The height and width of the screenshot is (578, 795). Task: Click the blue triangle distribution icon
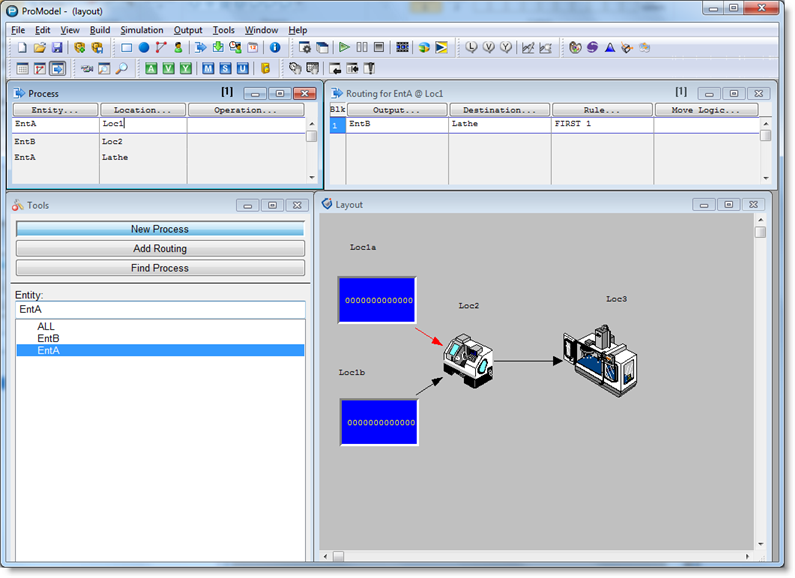tap(610, 48)
